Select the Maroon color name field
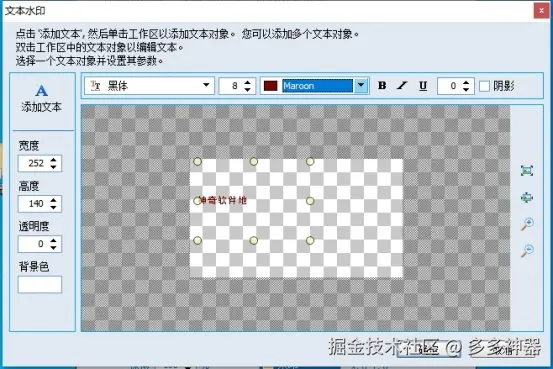This screenshot has width=553, height=369. click(317, 86)
